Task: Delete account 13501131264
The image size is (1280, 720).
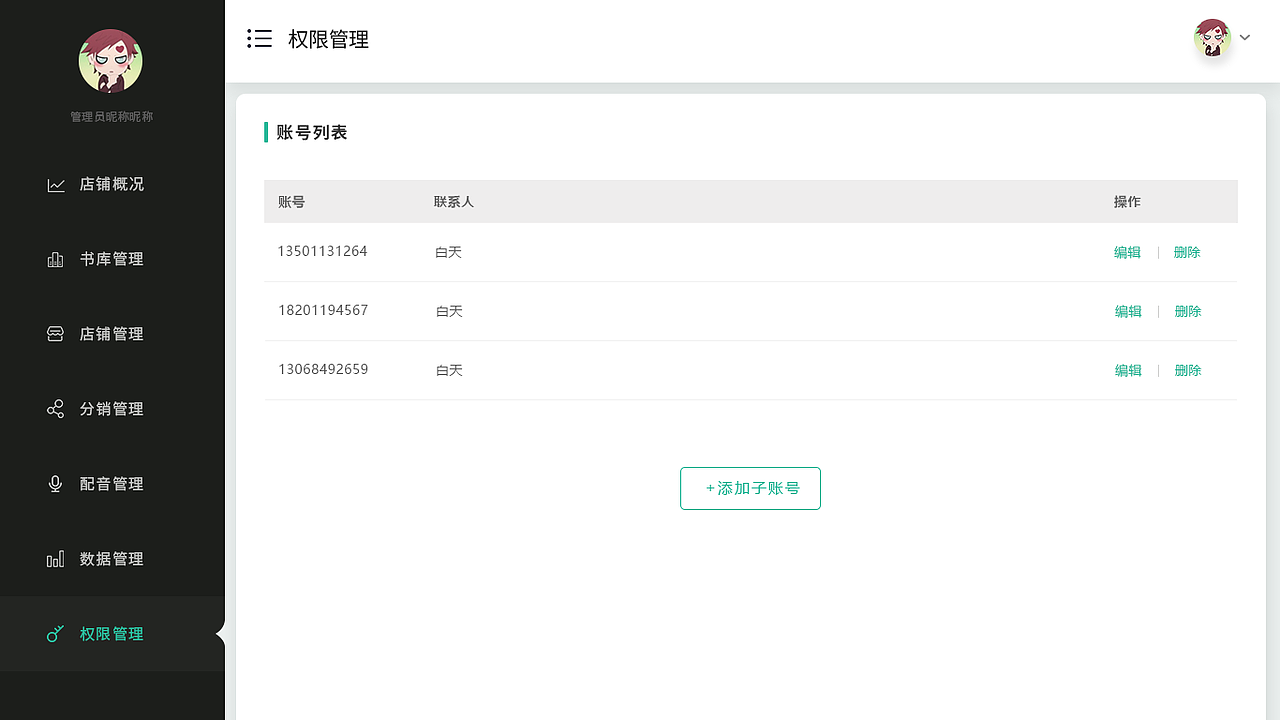Action: [1187, 252]
